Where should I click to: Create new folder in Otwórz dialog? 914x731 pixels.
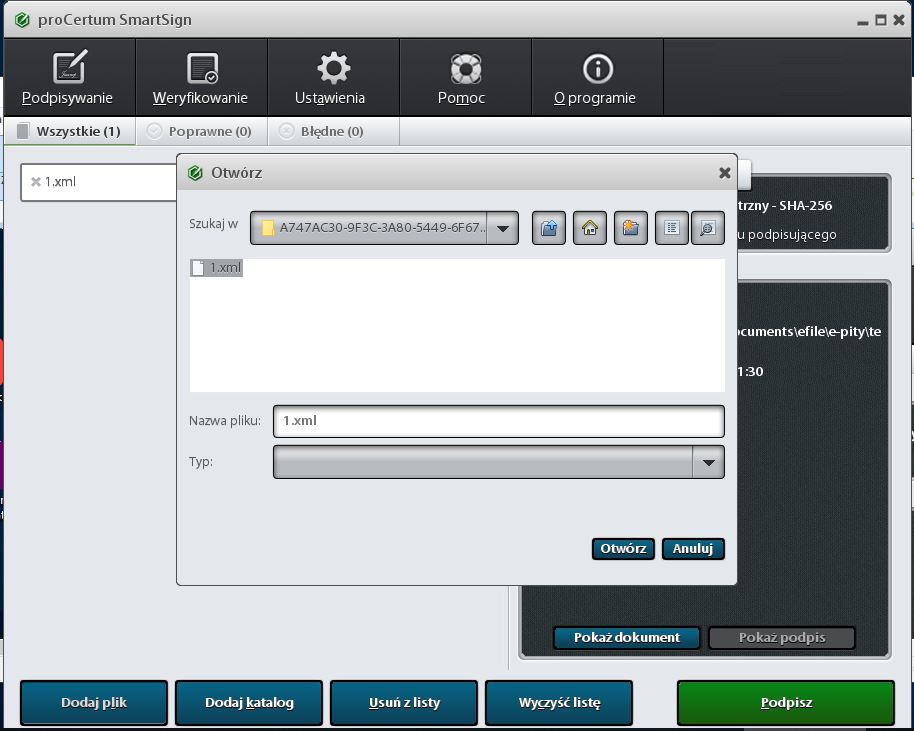tap(630, 228)
